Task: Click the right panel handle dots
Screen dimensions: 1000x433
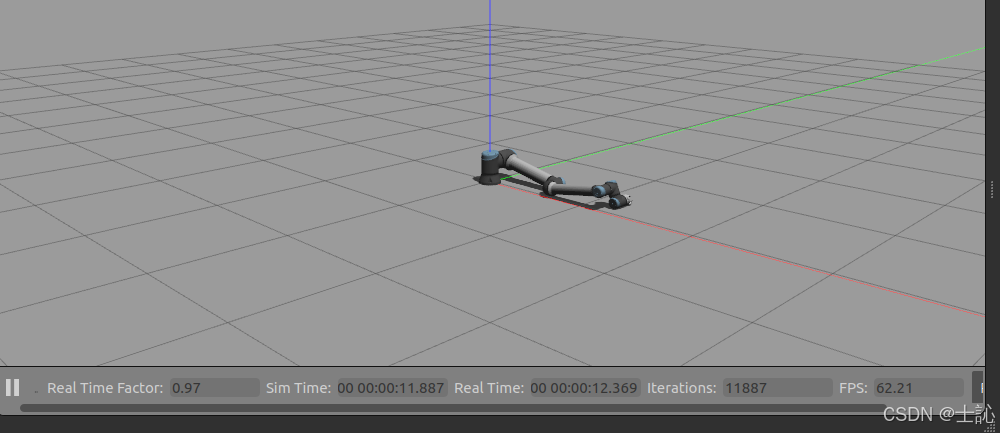Action: point(992,189)
